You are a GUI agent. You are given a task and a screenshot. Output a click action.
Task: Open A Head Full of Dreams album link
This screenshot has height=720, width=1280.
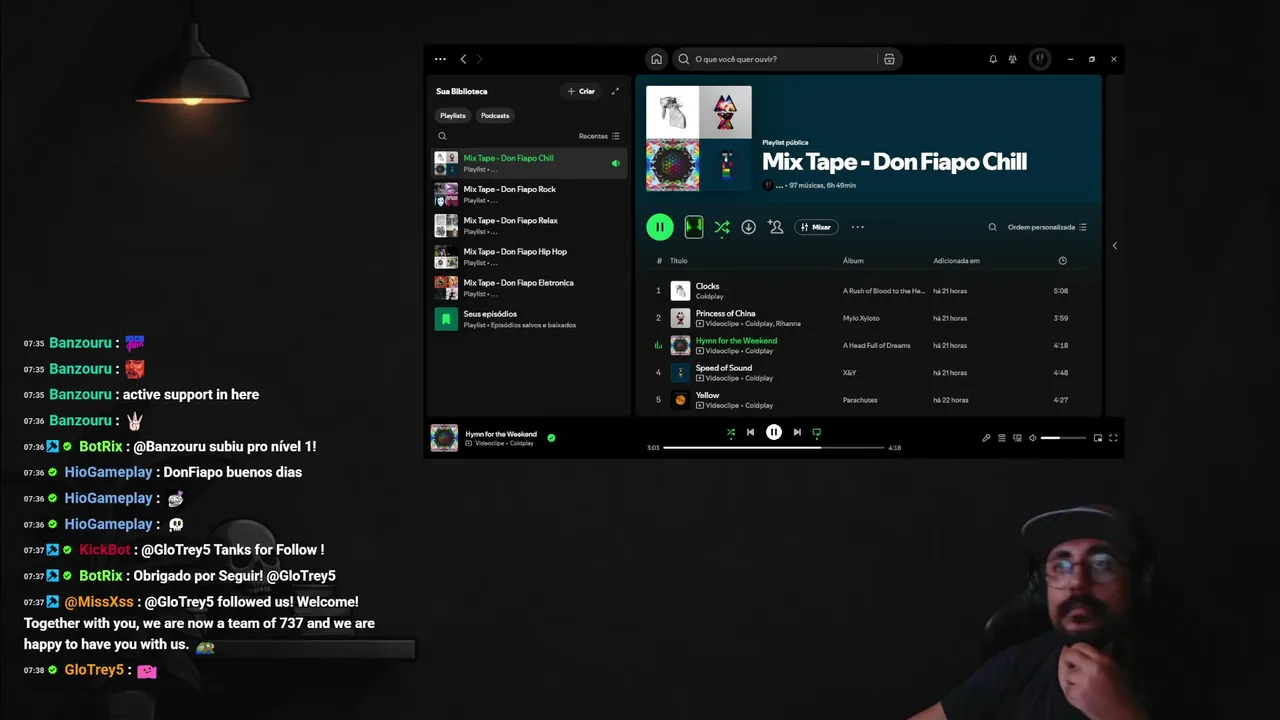[x=877, y=345]
